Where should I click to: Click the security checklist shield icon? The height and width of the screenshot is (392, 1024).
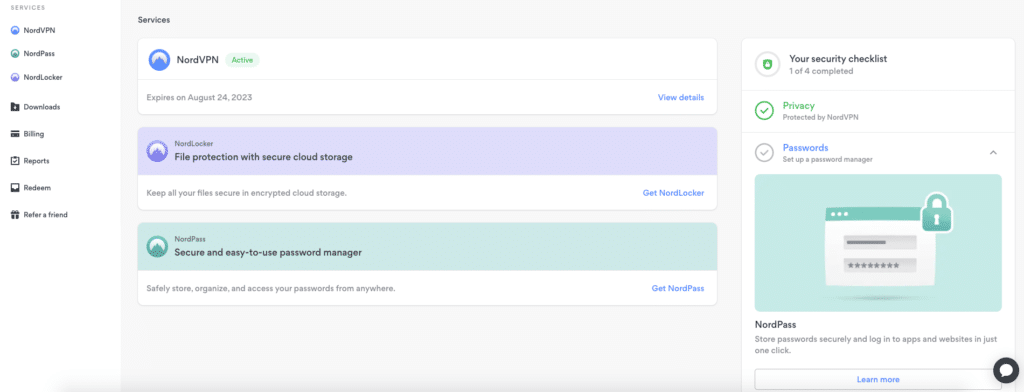coord(767,64)
